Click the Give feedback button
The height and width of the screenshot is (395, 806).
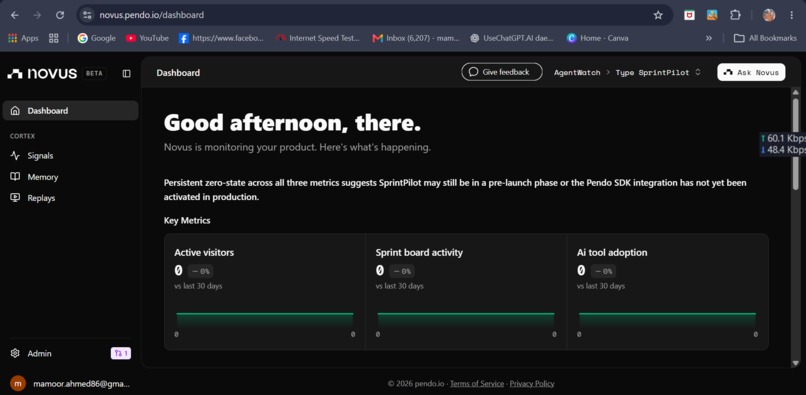click(502, 72)
